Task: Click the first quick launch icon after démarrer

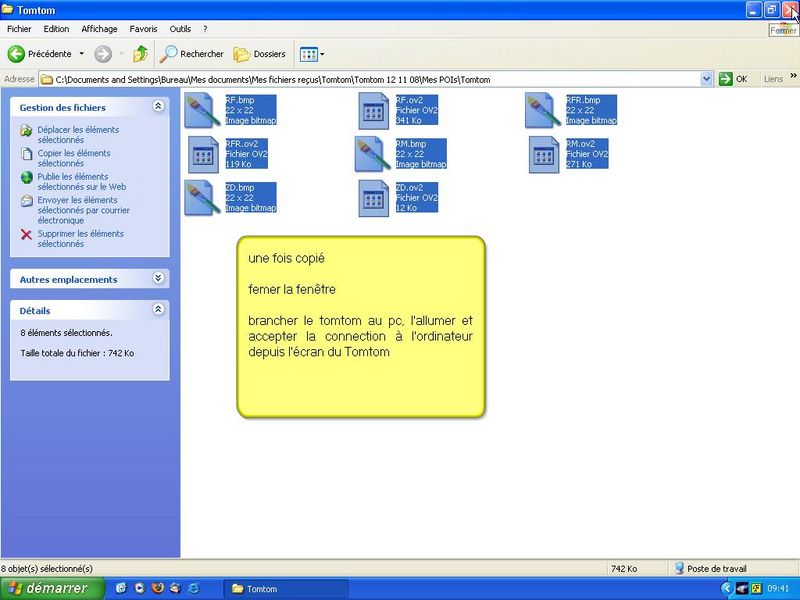Action: click(121, 588)
